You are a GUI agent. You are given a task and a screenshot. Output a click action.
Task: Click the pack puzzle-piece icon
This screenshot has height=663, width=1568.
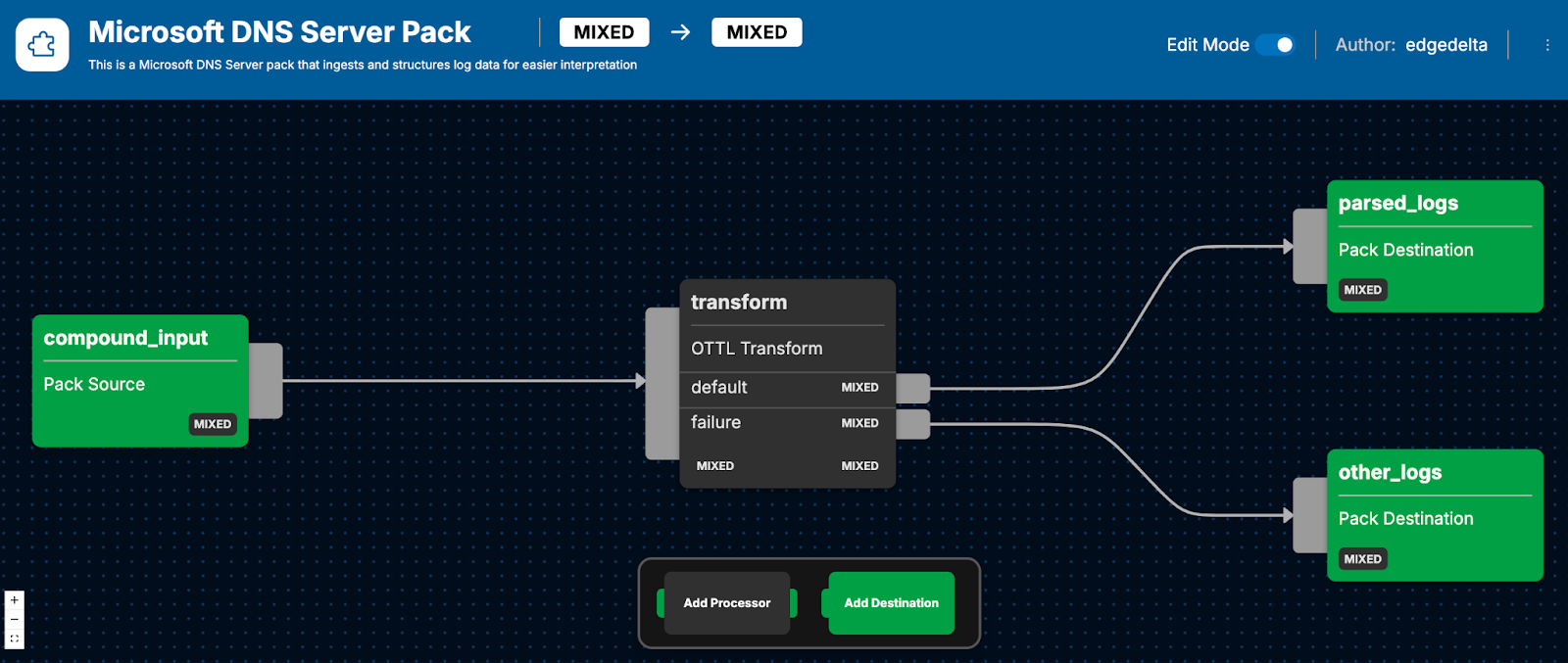click(x=42, y=45)
